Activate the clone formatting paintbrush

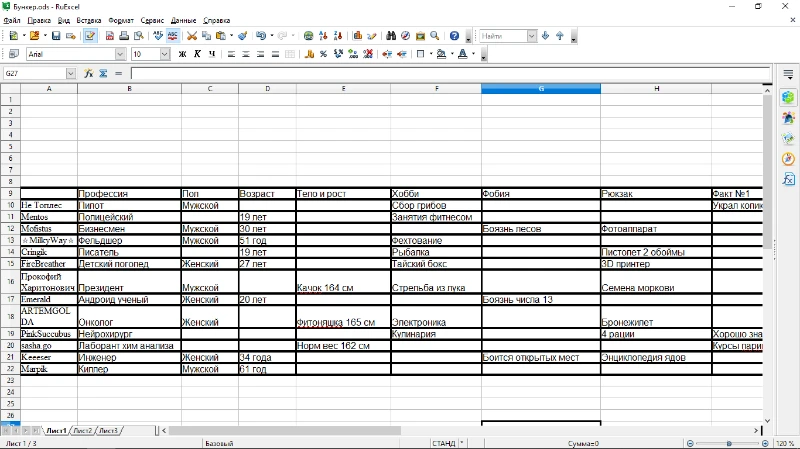point(243,36)
